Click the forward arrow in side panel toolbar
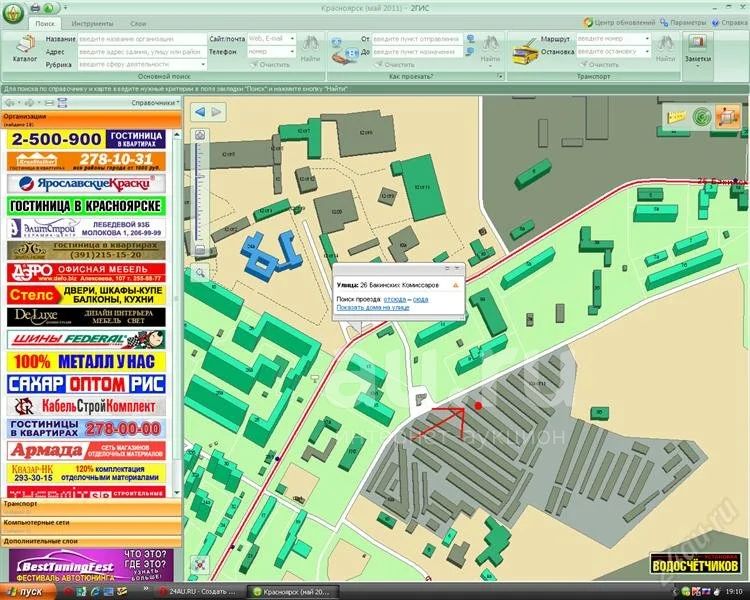Image resolution: width=750 pixels, height=600 pixels. click(30, 103)
